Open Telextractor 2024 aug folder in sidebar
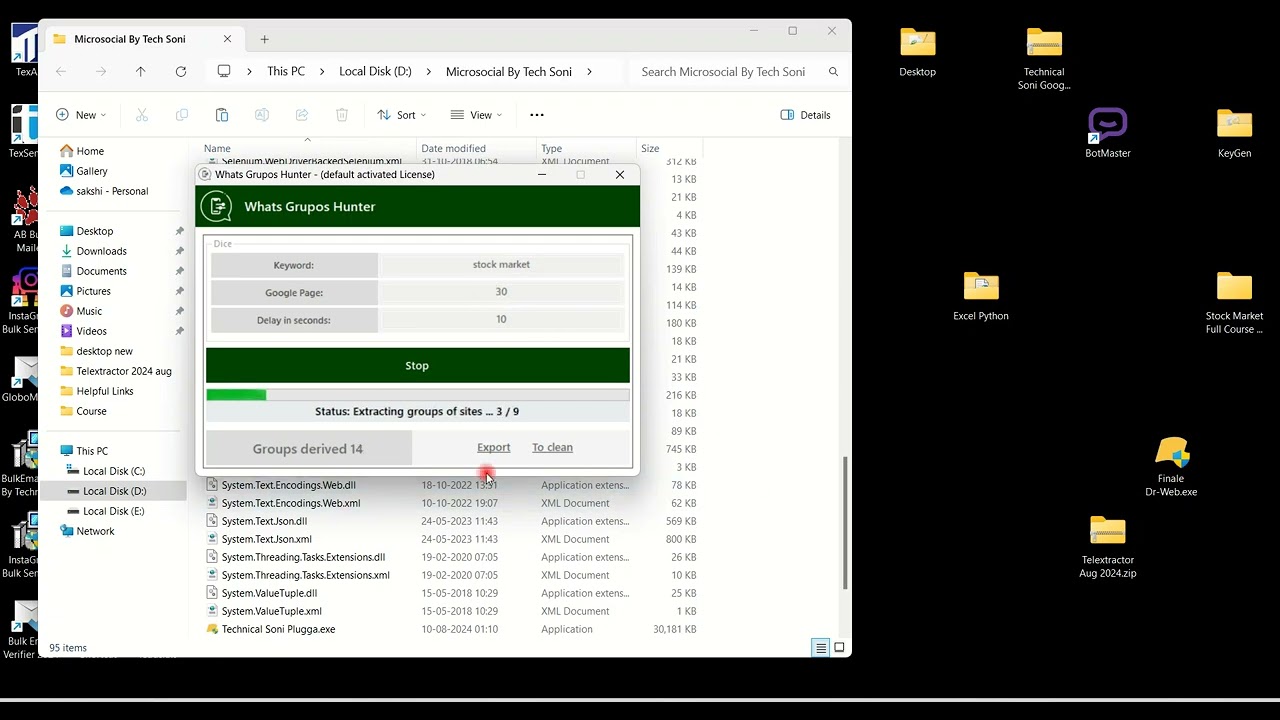Screen dimensions: 1280x720 pos(116,371)
